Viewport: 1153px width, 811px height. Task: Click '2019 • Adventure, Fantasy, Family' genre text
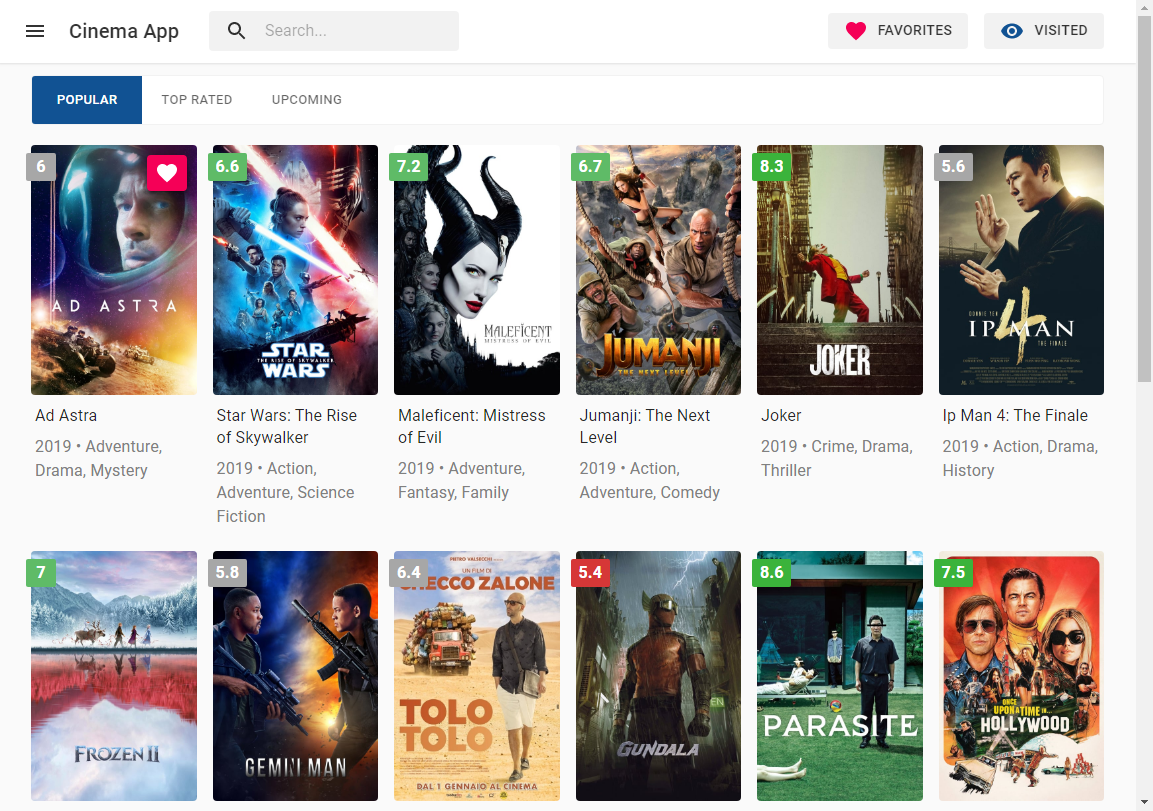(x=461, y=480)
